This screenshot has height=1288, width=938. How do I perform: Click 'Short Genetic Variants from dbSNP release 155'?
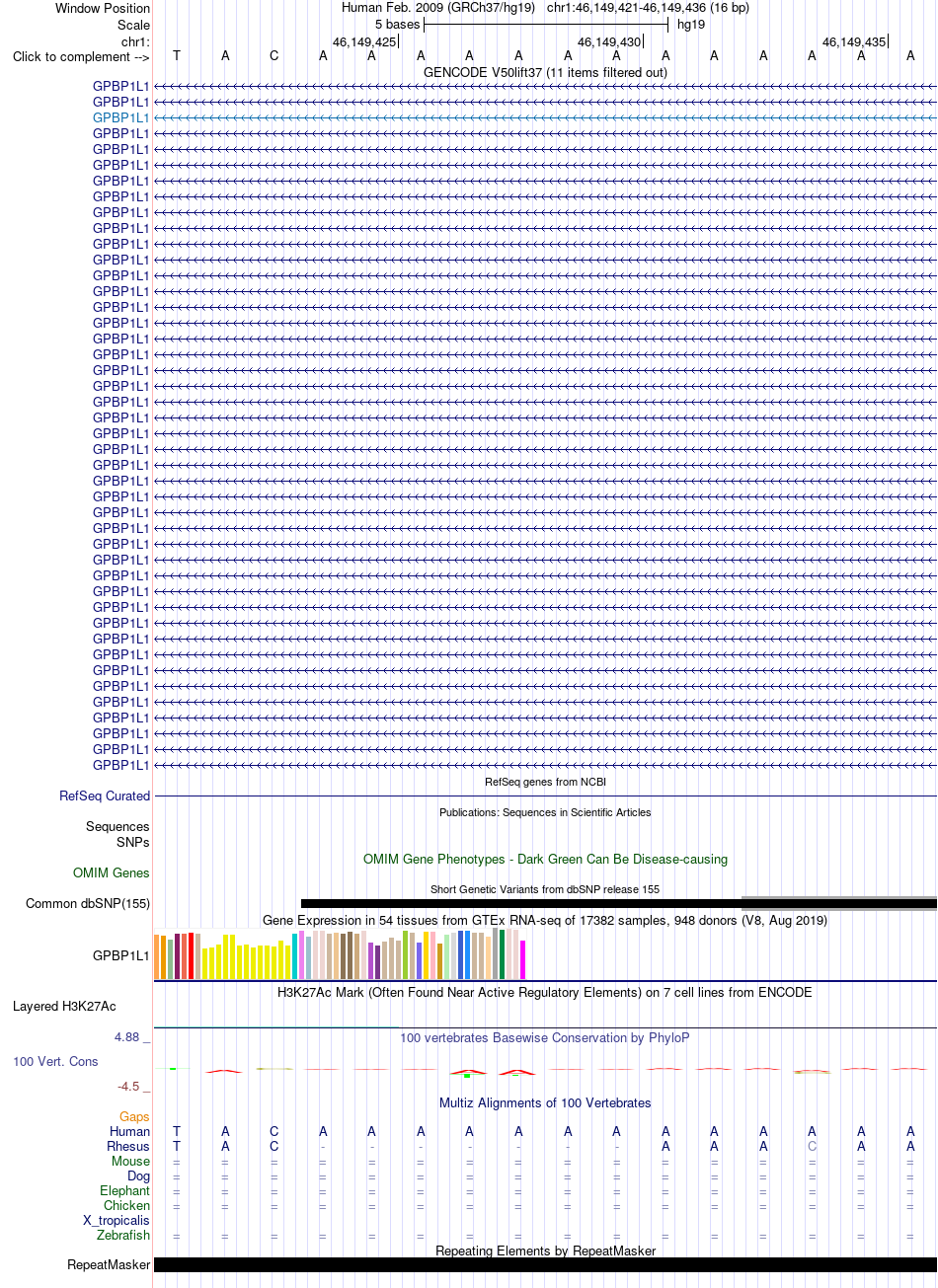click(545, 889)
